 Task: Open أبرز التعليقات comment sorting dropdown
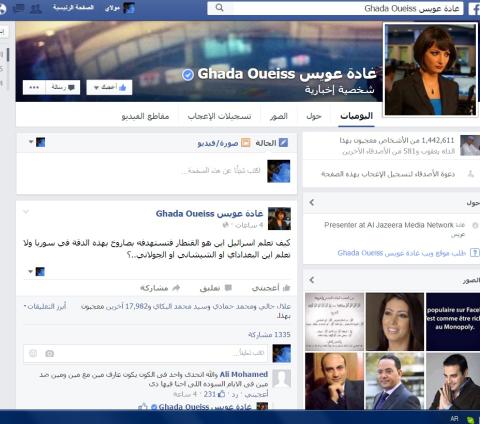45,306
